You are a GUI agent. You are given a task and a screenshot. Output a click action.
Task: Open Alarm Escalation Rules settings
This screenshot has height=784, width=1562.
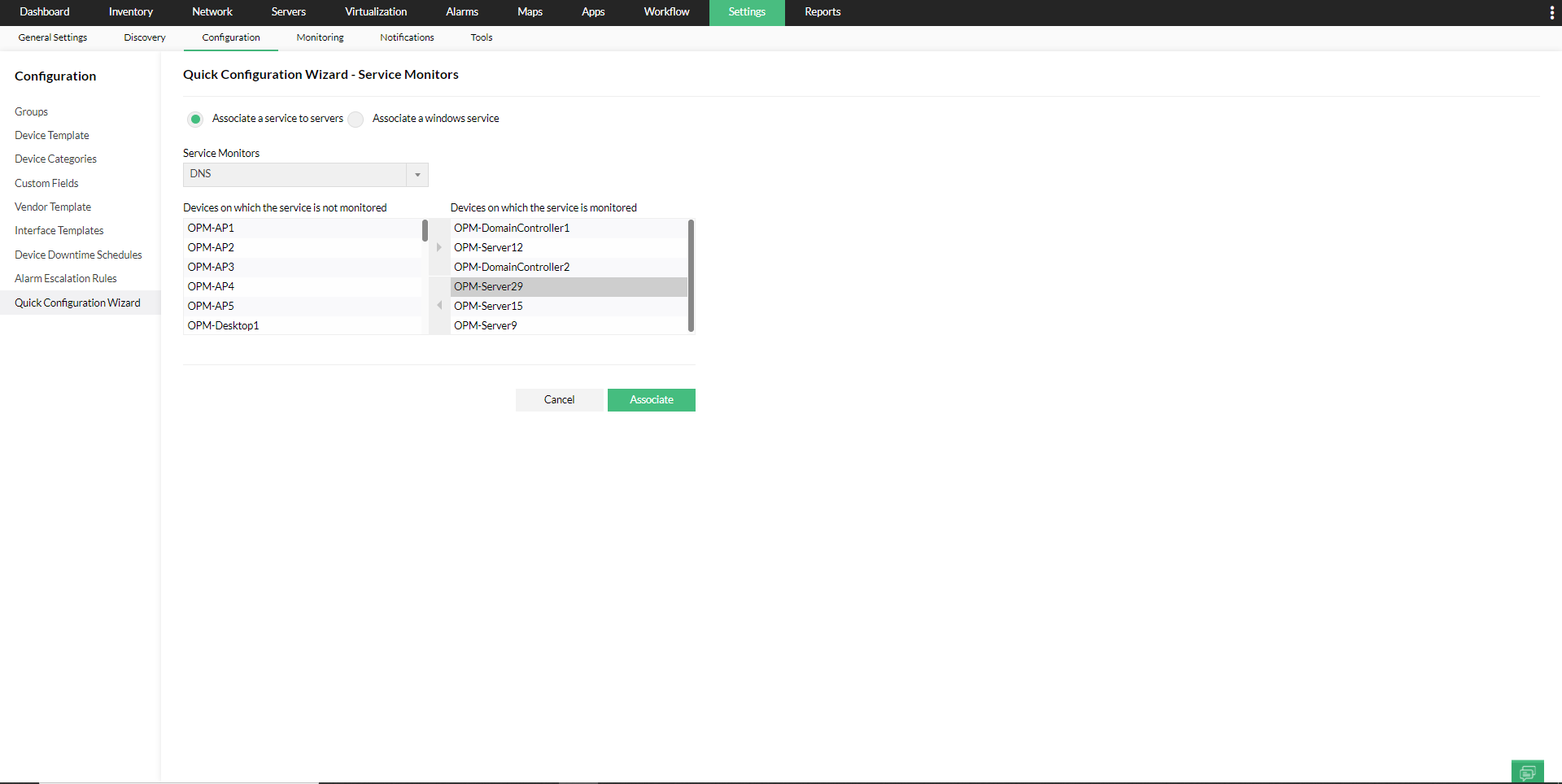65,278
